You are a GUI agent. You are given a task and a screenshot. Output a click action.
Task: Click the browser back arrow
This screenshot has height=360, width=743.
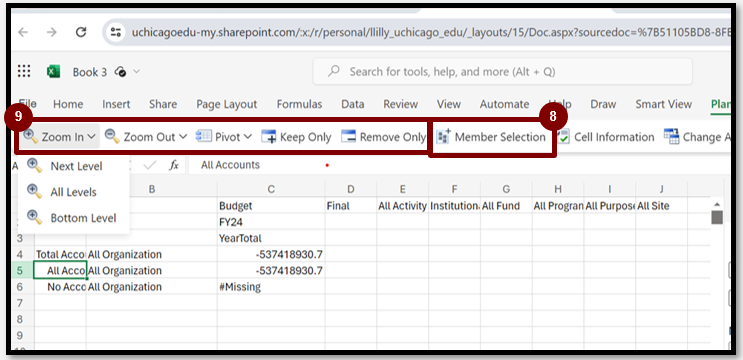point(23,32)
